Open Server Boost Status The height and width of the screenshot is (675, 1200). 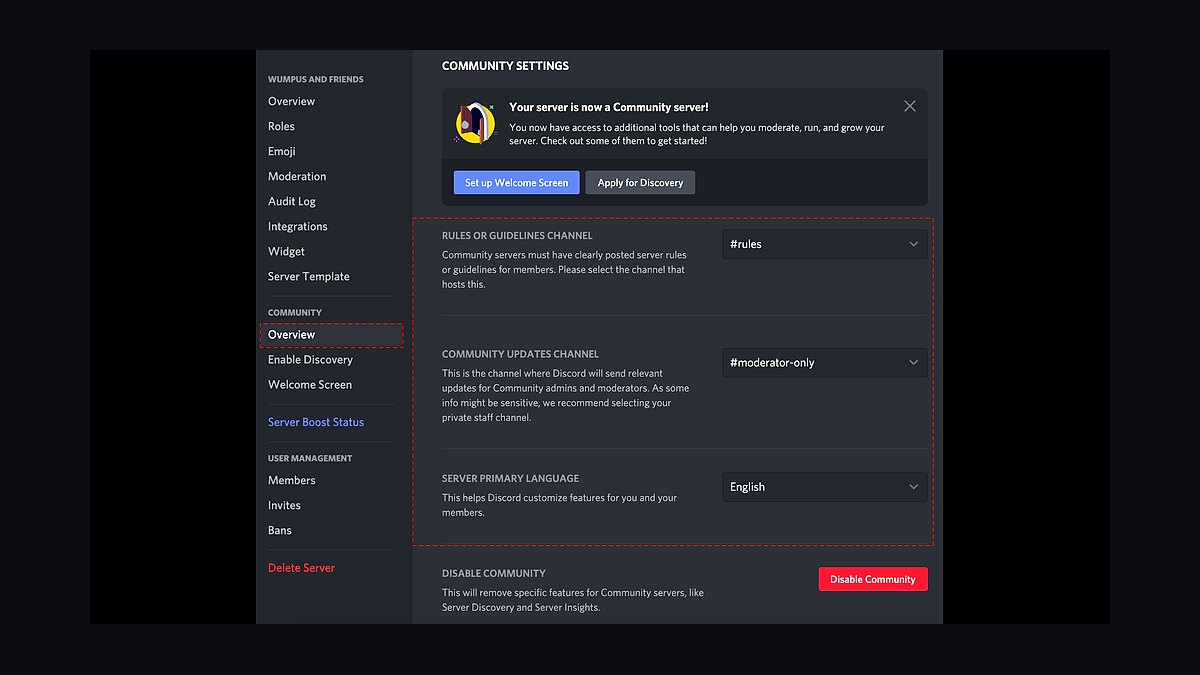pyautogui.click(x=316, y=422)
